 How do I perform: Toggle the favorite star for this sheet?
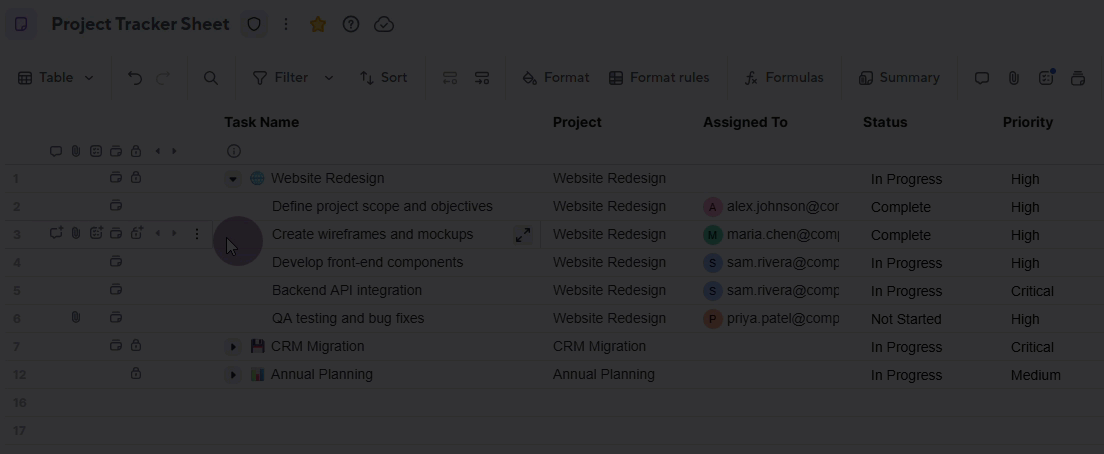[x=318, y=25]
